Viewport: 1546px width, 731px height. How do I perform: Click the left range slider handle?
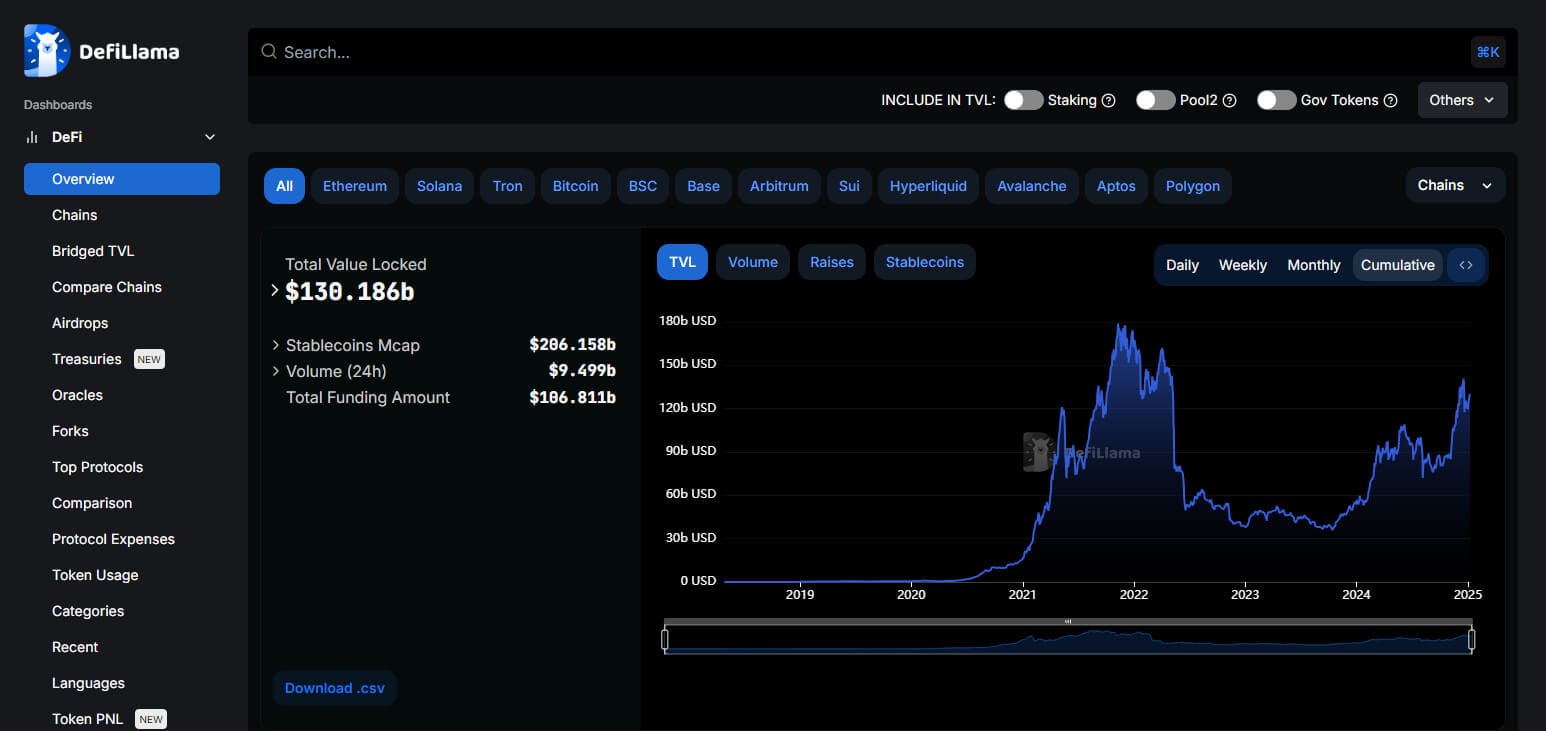point(665,639)
